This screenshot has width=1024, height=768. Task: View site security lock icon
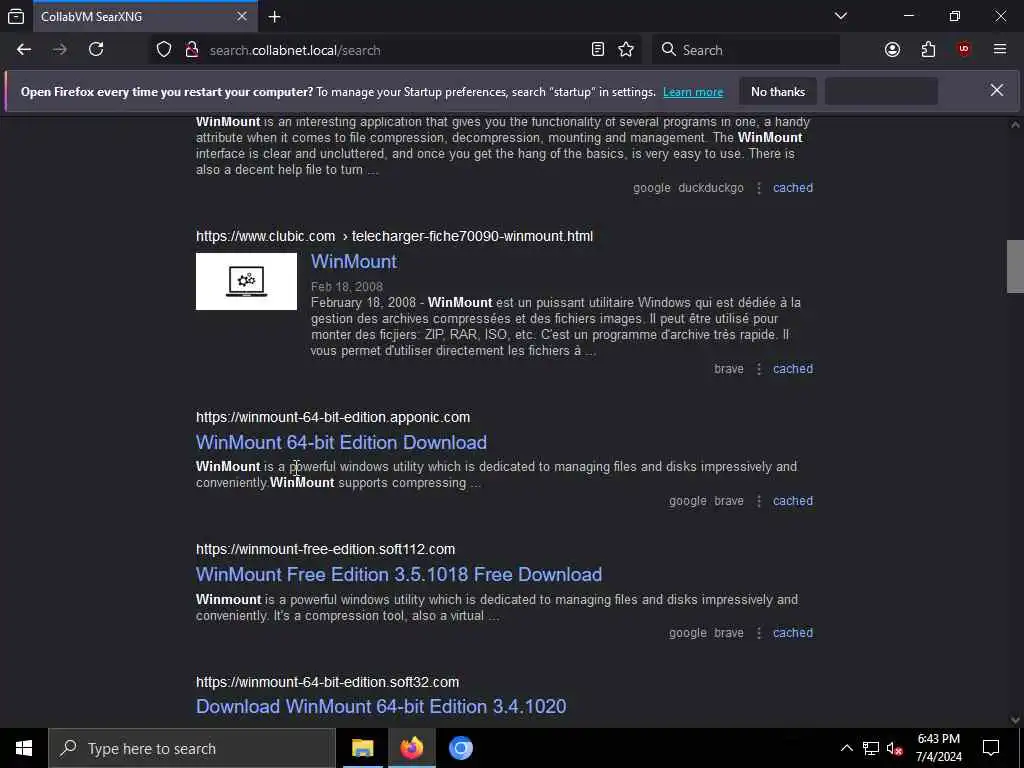pyautogui.click(x=191, y=50)
